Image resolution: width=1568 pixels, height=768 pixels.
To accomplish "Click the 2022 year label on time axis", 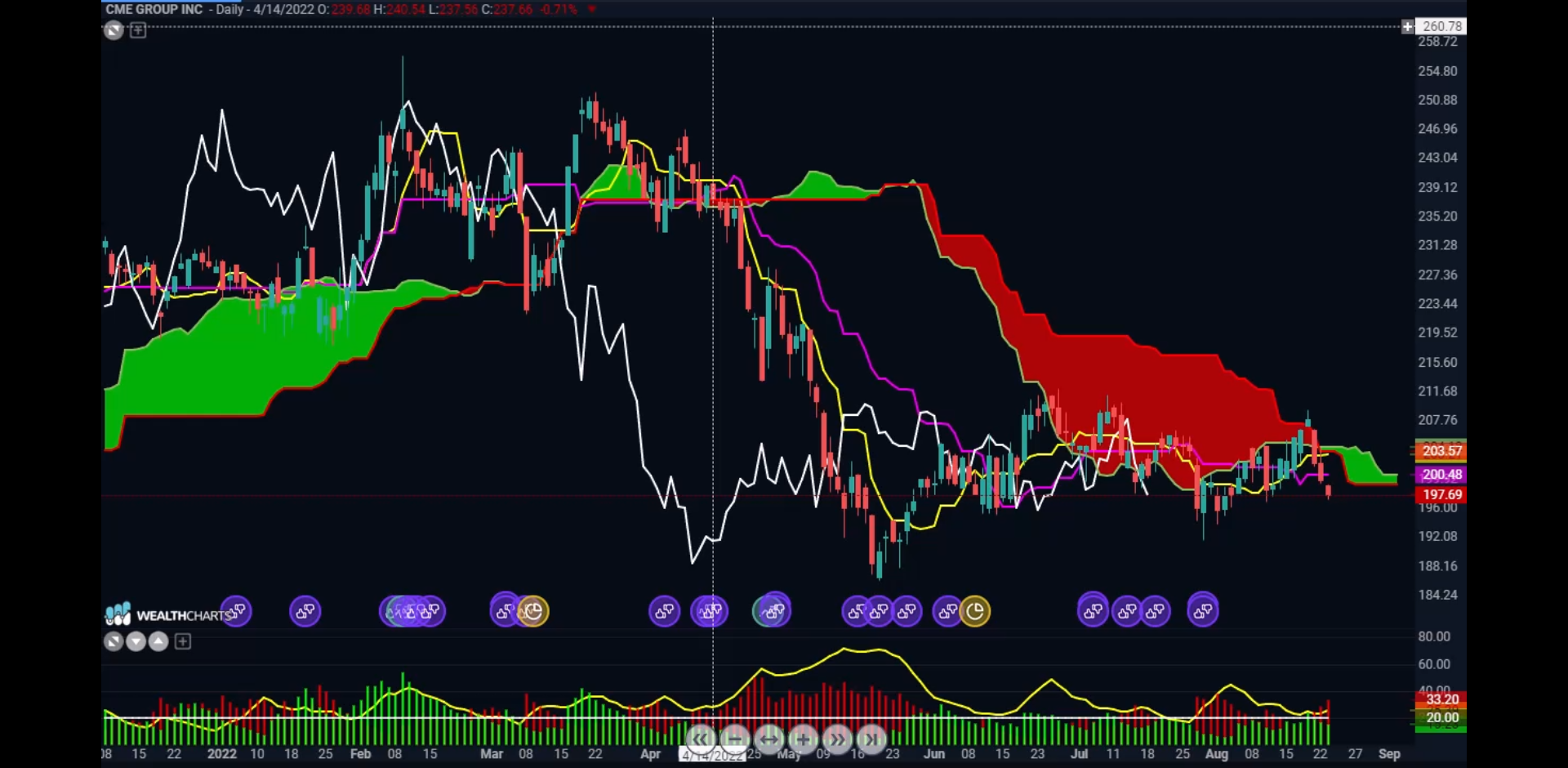I will pyautogui.click(x=221, y=754).
